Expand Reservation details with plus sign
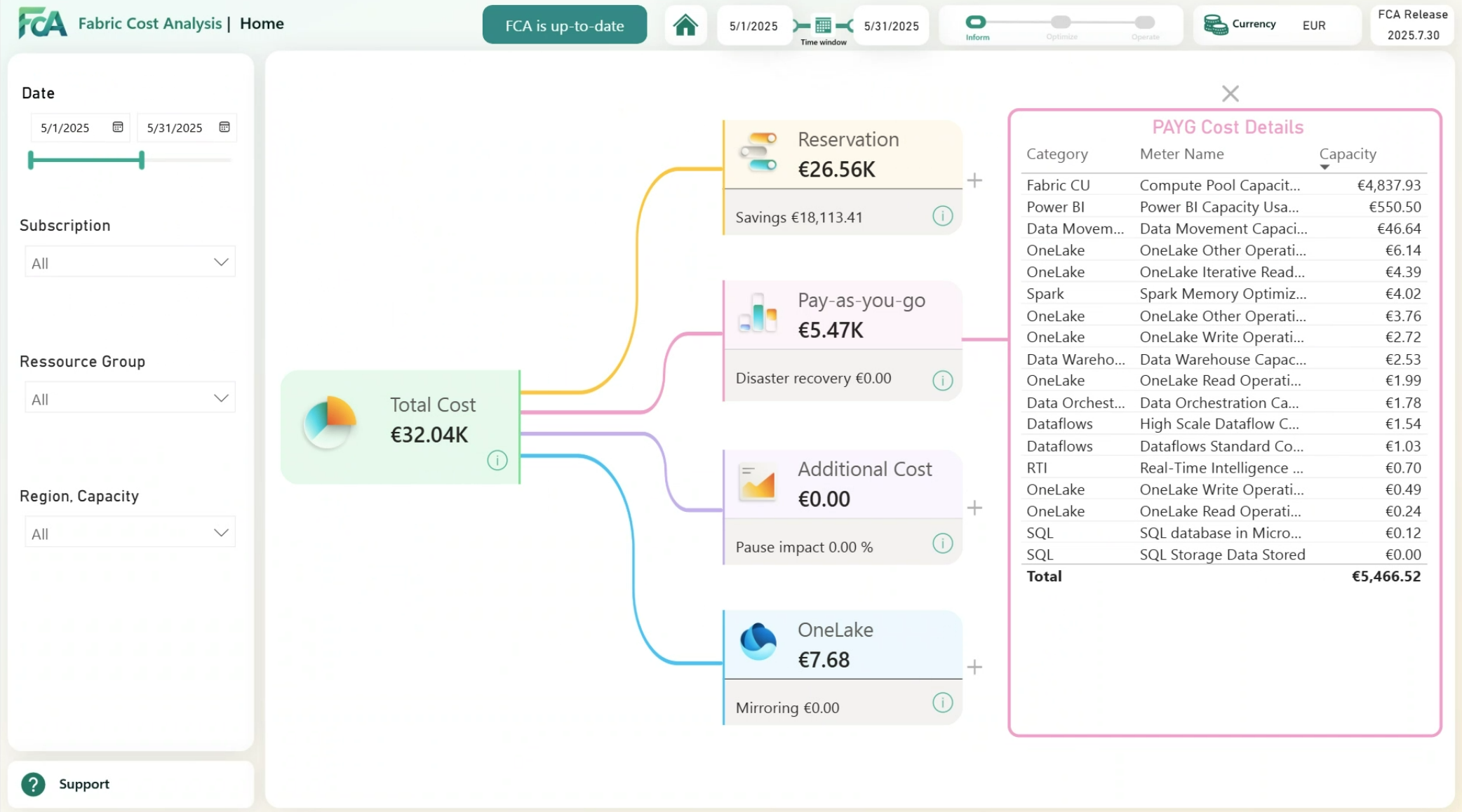This screenshot has width=1462, height=812. pyautogui.click(x=974, y=181)
